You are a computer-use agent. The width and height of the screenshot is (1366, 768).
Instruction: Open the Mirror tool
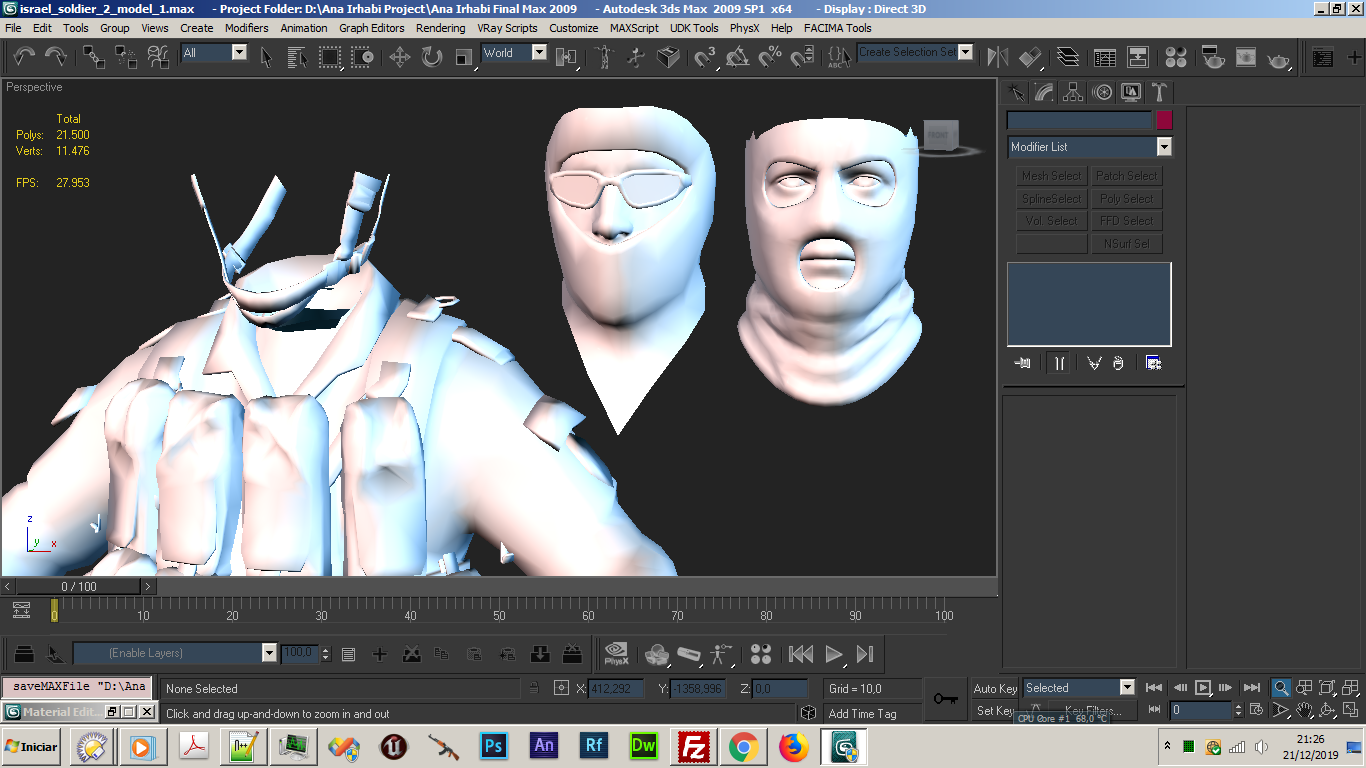(997, 57)
